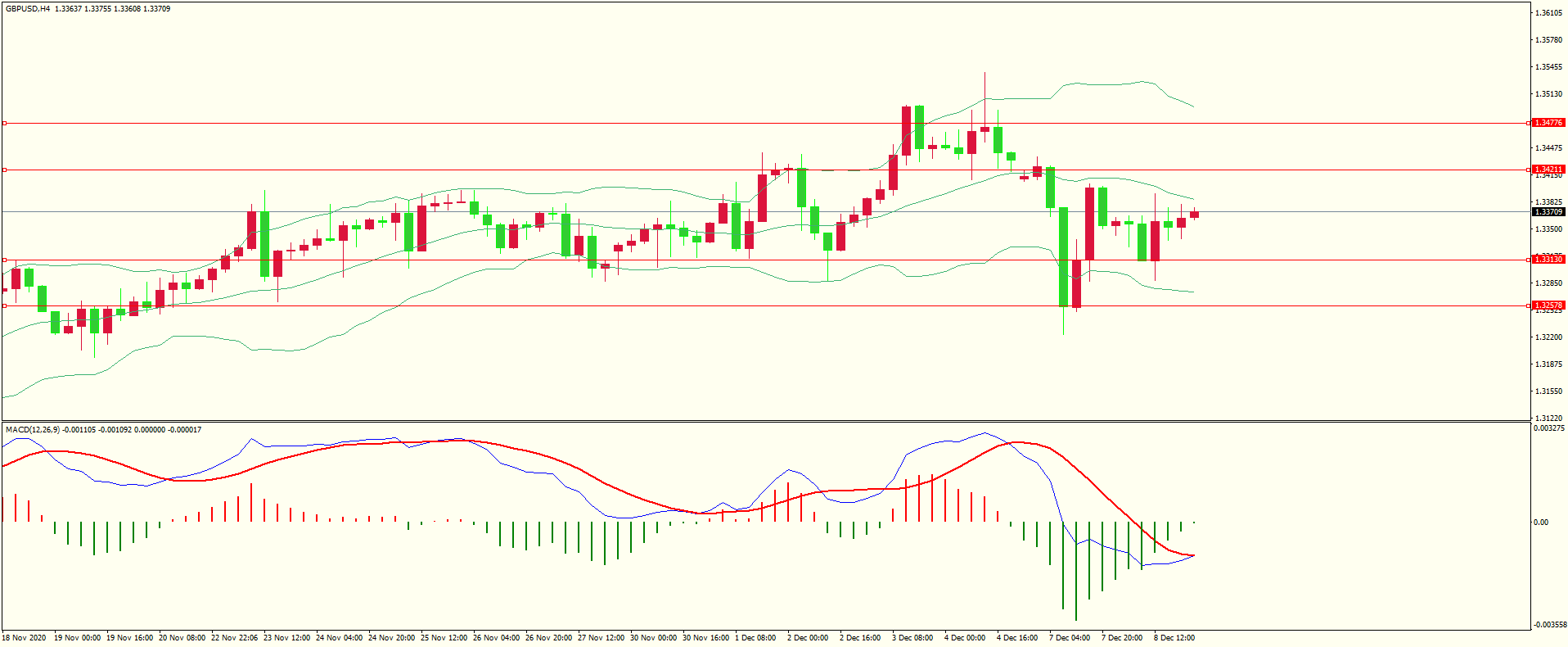Click the 18 Nov 2020 date label
The width and height of the screenshot is (1568, 647).
(x=24, y=638)
